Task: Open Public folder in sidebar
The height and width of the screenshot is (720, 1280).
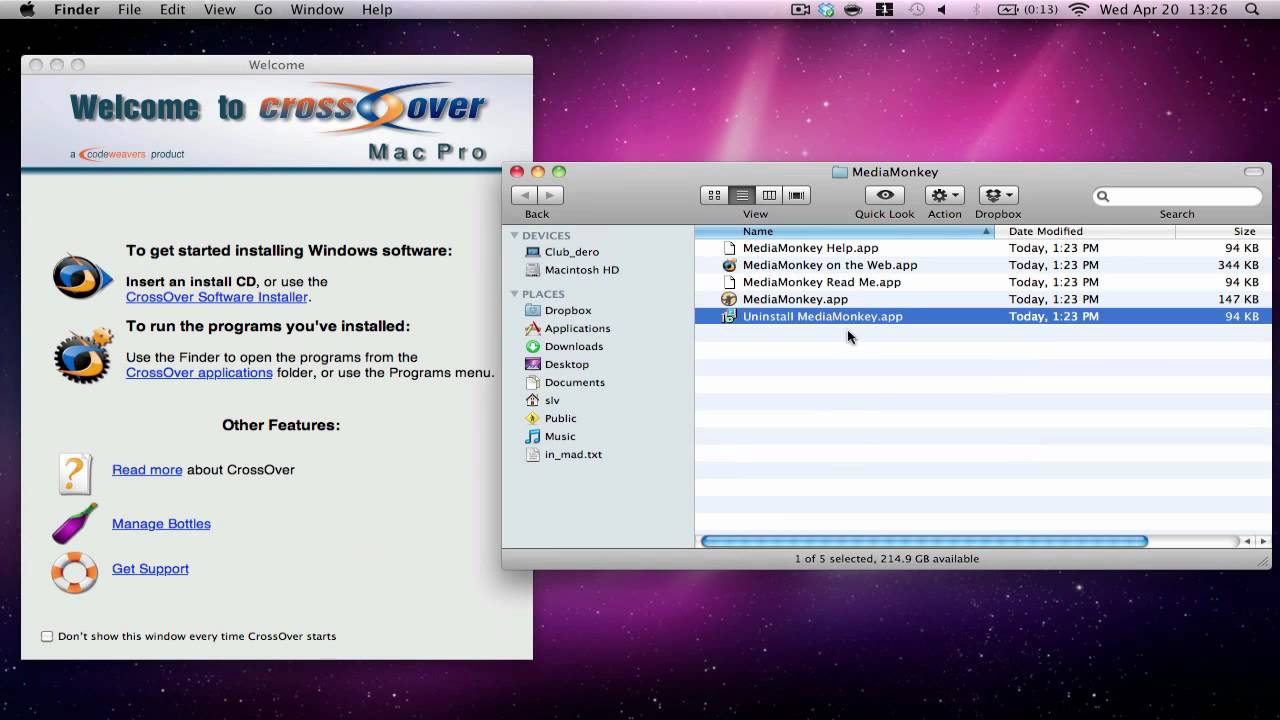Action: 551,418
